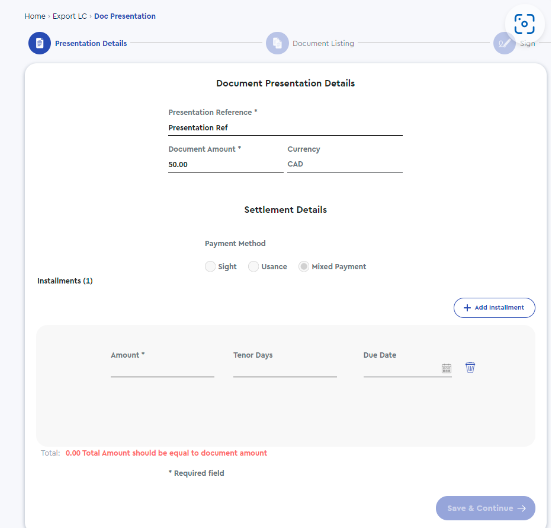The image size is (551, 528).
Task: Go to Home in the breadcrumb
Action: (x=35, y=16)
